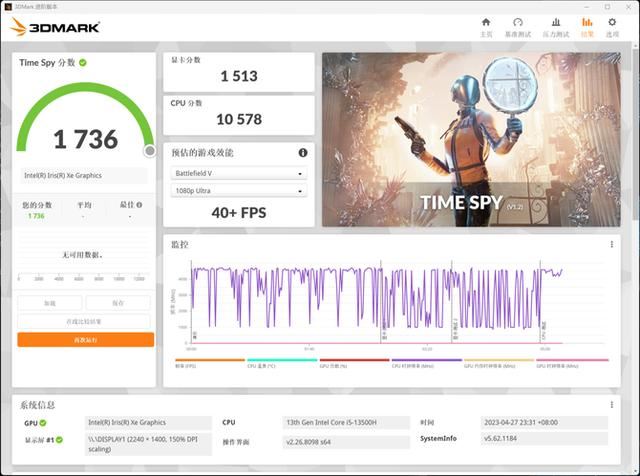
Task: Click Compare Results Online (在线比较结果) button
Action: point(85,321)
